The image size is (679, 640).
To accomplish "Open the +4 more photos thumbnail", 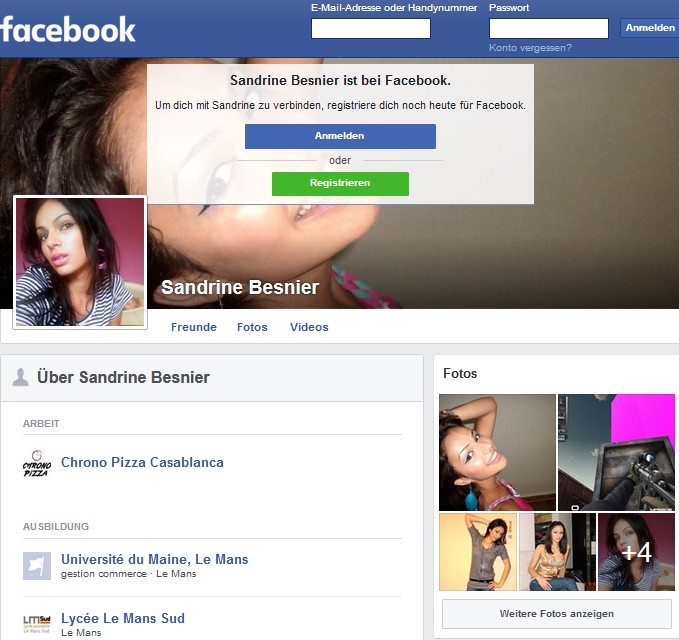I will 636,552.
